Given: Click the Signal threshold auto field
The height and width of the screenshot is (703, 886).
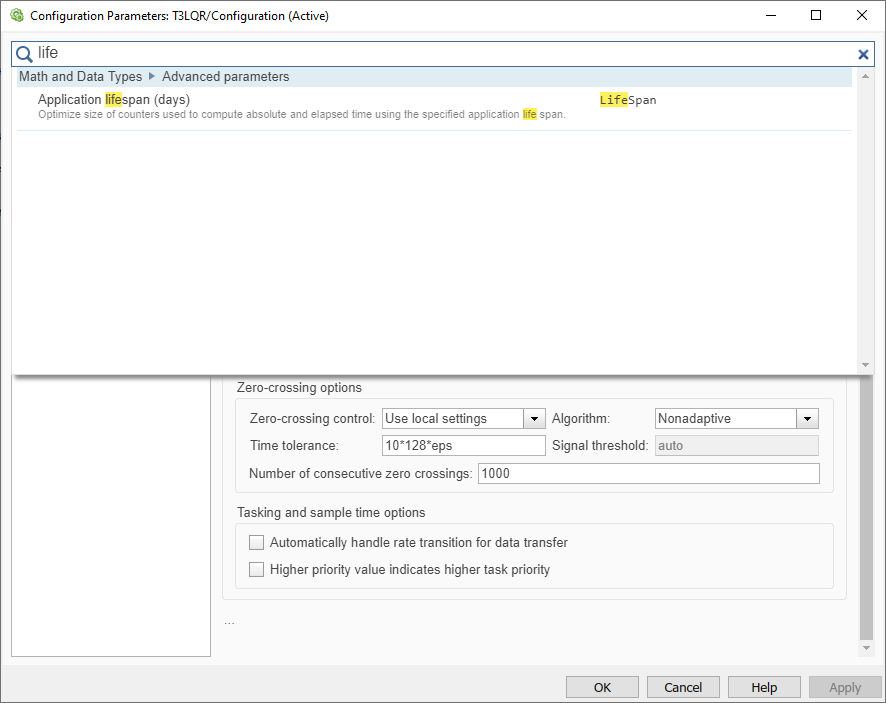Looking at the screenshot, I should coord(736,445).
